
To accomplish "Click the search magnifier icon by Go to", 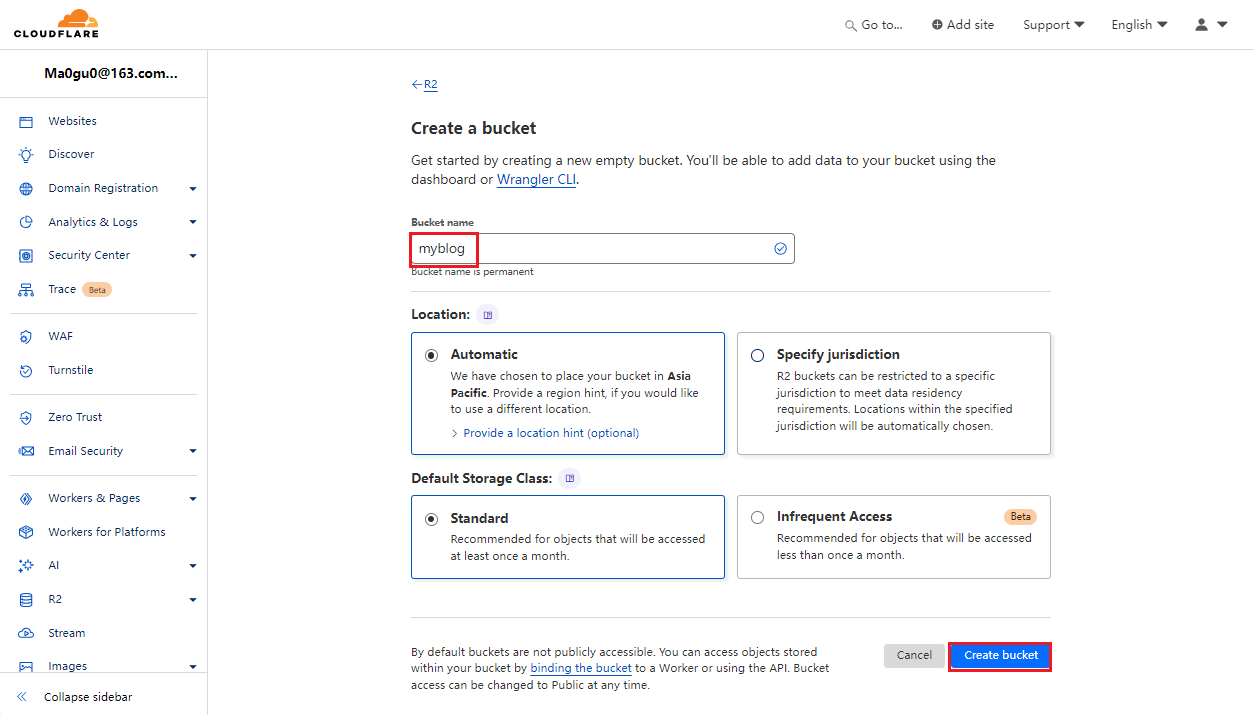I will [x=851, y=26].
